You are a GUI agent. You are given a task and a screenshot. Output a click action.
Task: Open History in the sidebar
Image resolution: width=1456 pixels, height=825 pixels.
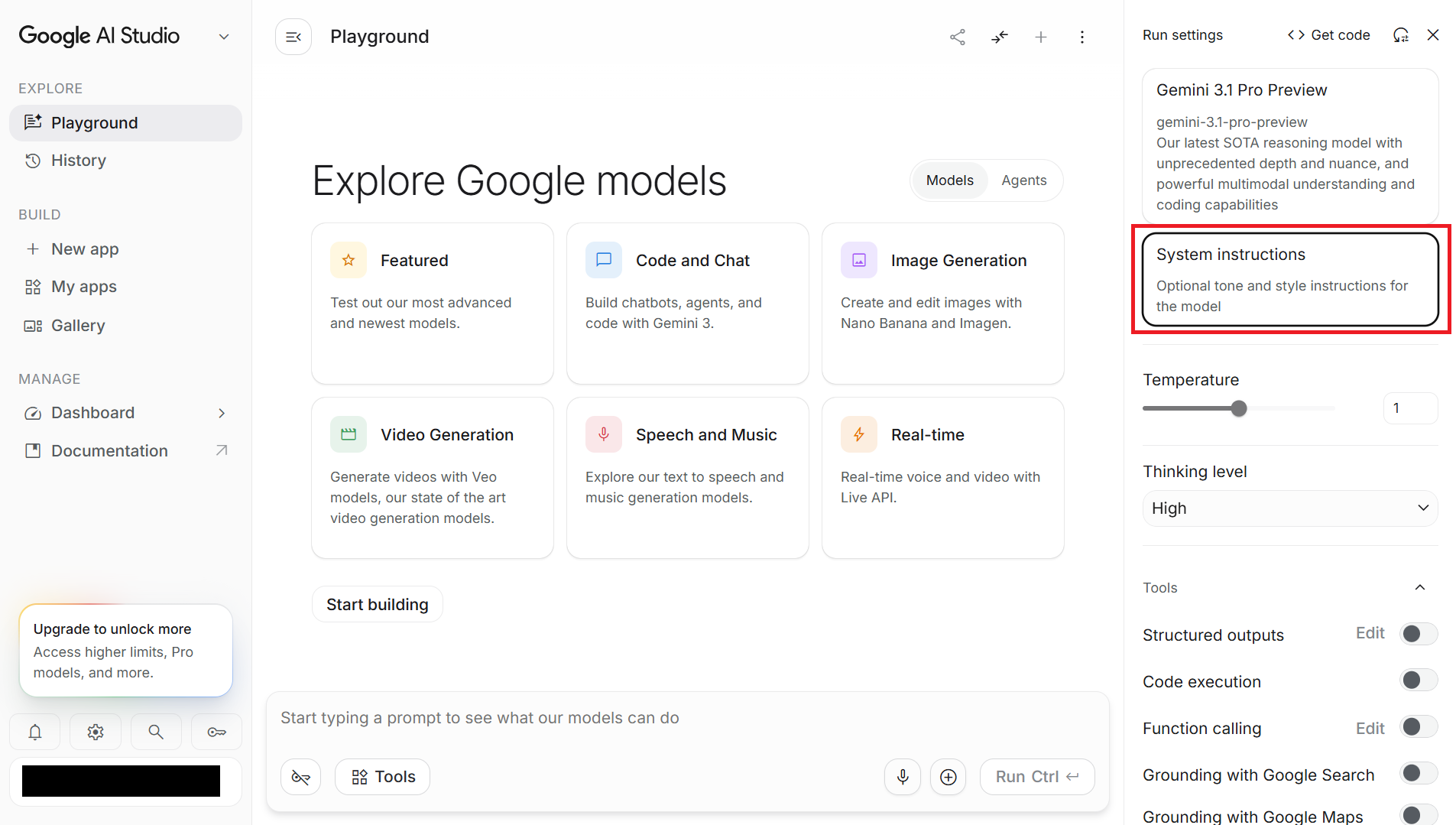[x=125, y=161]
